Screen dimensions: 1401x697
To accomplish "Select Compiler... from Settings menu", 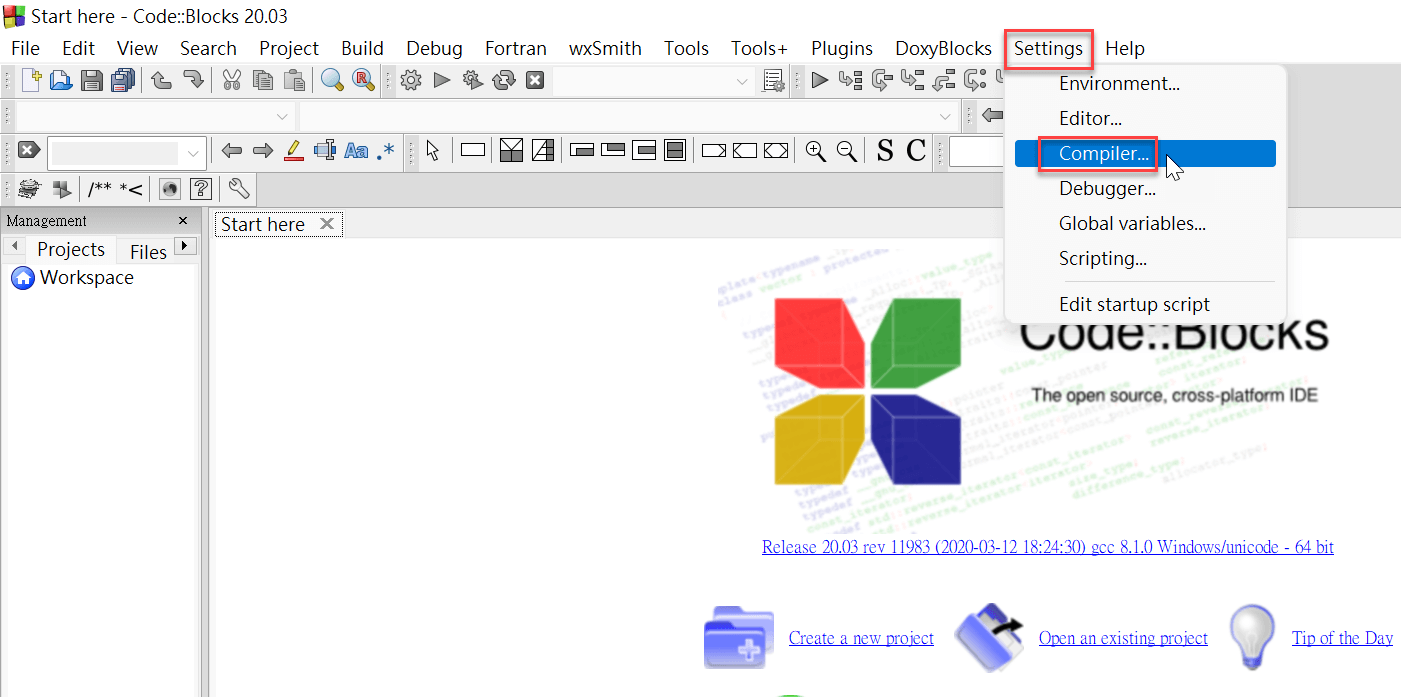I will (1145, 153).
